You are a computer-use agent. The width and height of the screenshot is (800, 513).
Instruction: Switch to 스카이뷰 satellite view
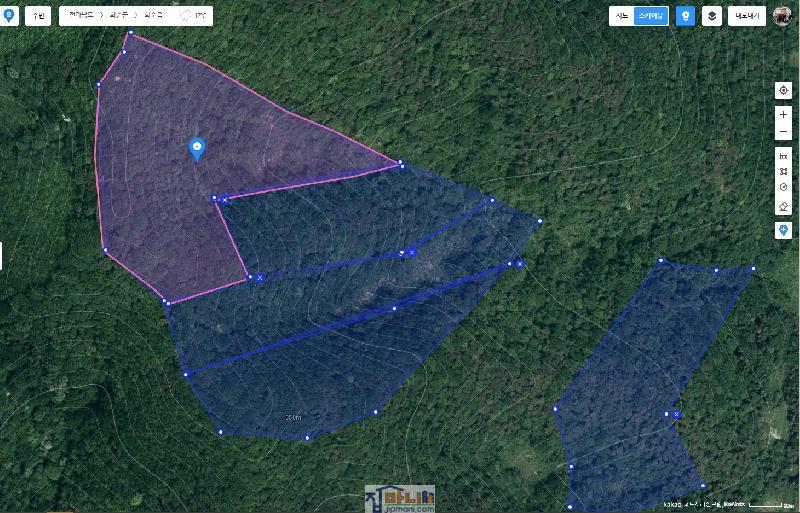tap(650, 16)
